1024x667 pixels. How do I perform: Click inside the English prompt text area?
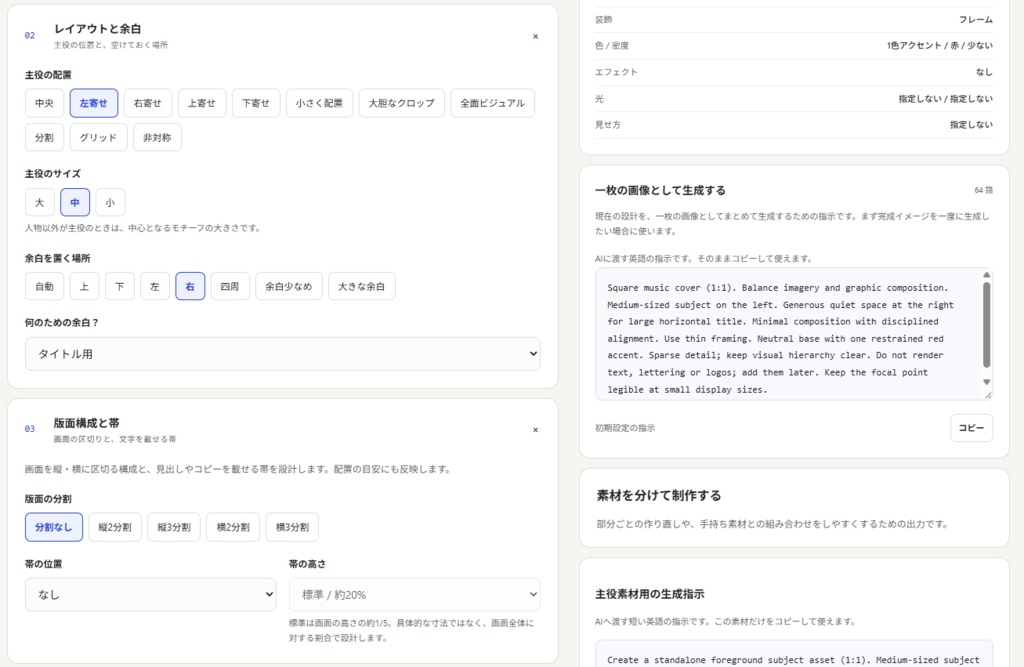click(x=788, y=334)
